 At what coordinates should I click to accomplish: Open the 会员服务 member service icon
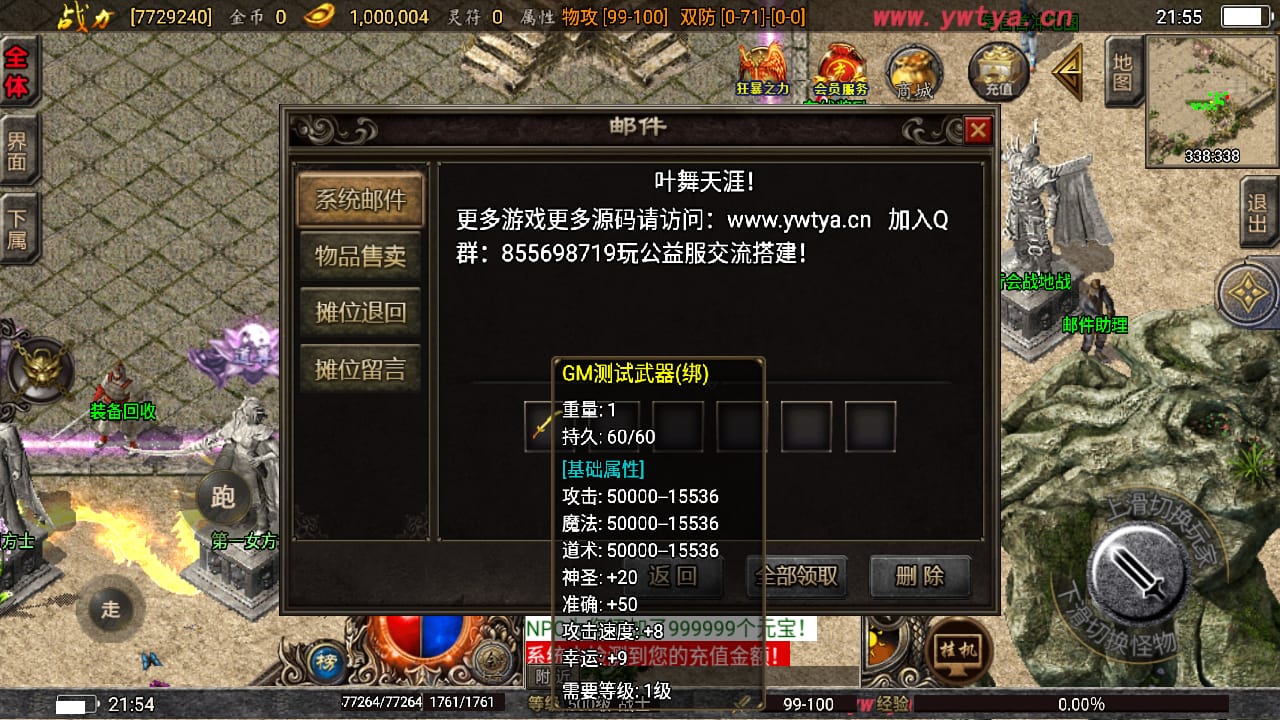coord(841,70)
